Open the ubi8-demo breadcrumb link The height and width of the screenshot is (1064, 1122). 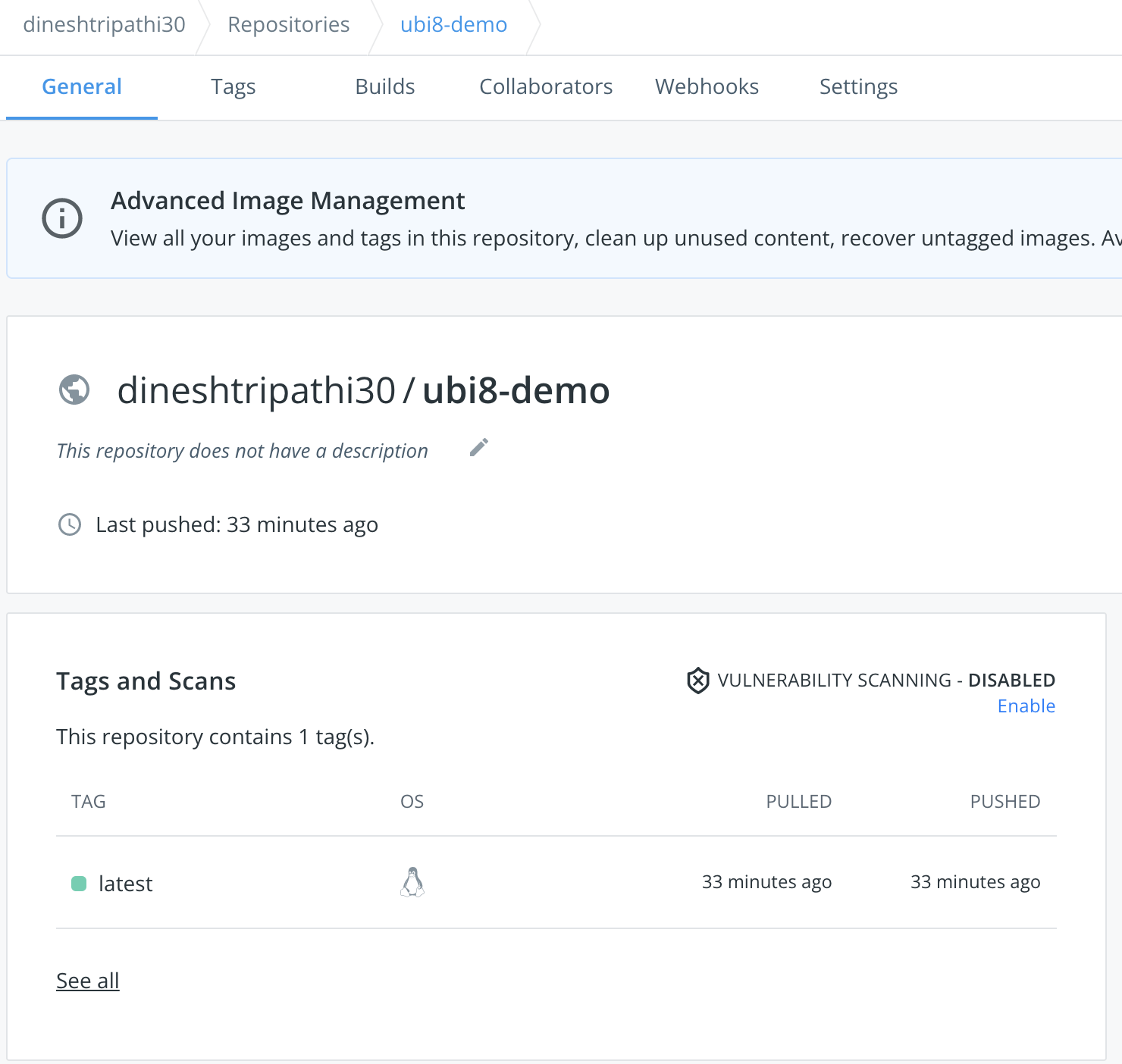[x=452, y=24]
